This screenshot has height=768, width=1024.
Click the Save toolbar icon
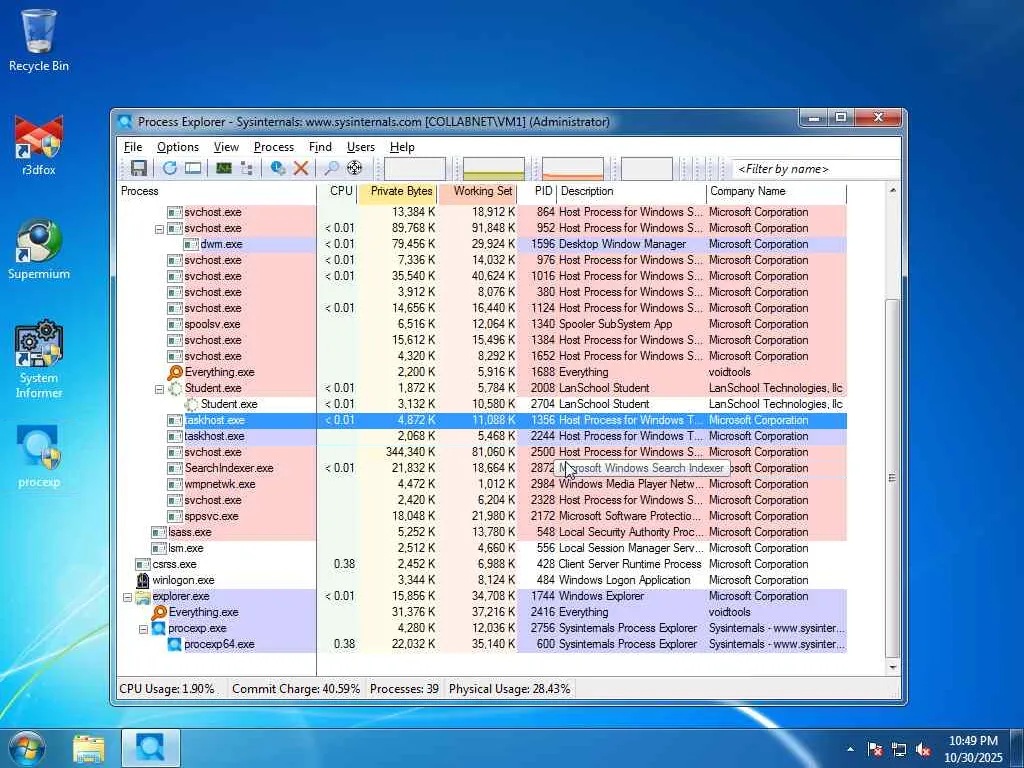138,168
